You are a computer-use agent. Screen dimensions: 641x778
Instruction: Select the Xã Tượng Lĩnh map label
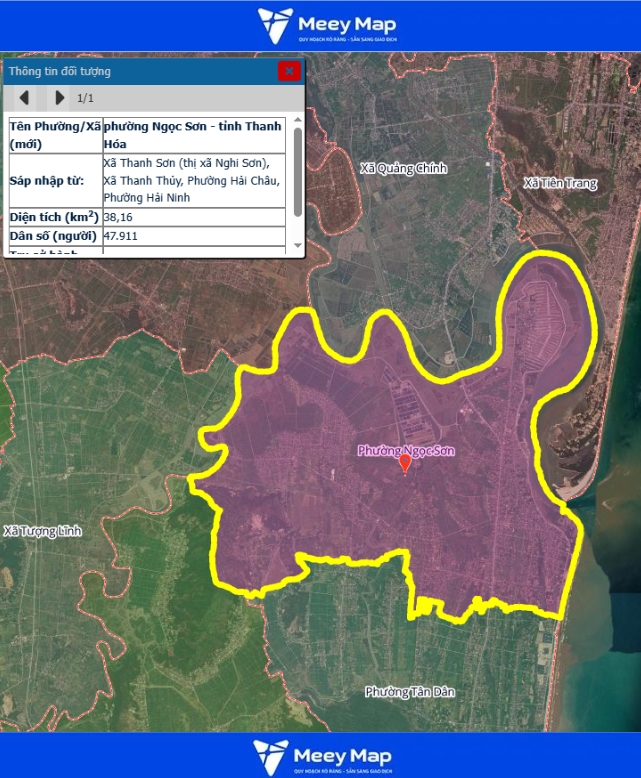pos(42,530)
